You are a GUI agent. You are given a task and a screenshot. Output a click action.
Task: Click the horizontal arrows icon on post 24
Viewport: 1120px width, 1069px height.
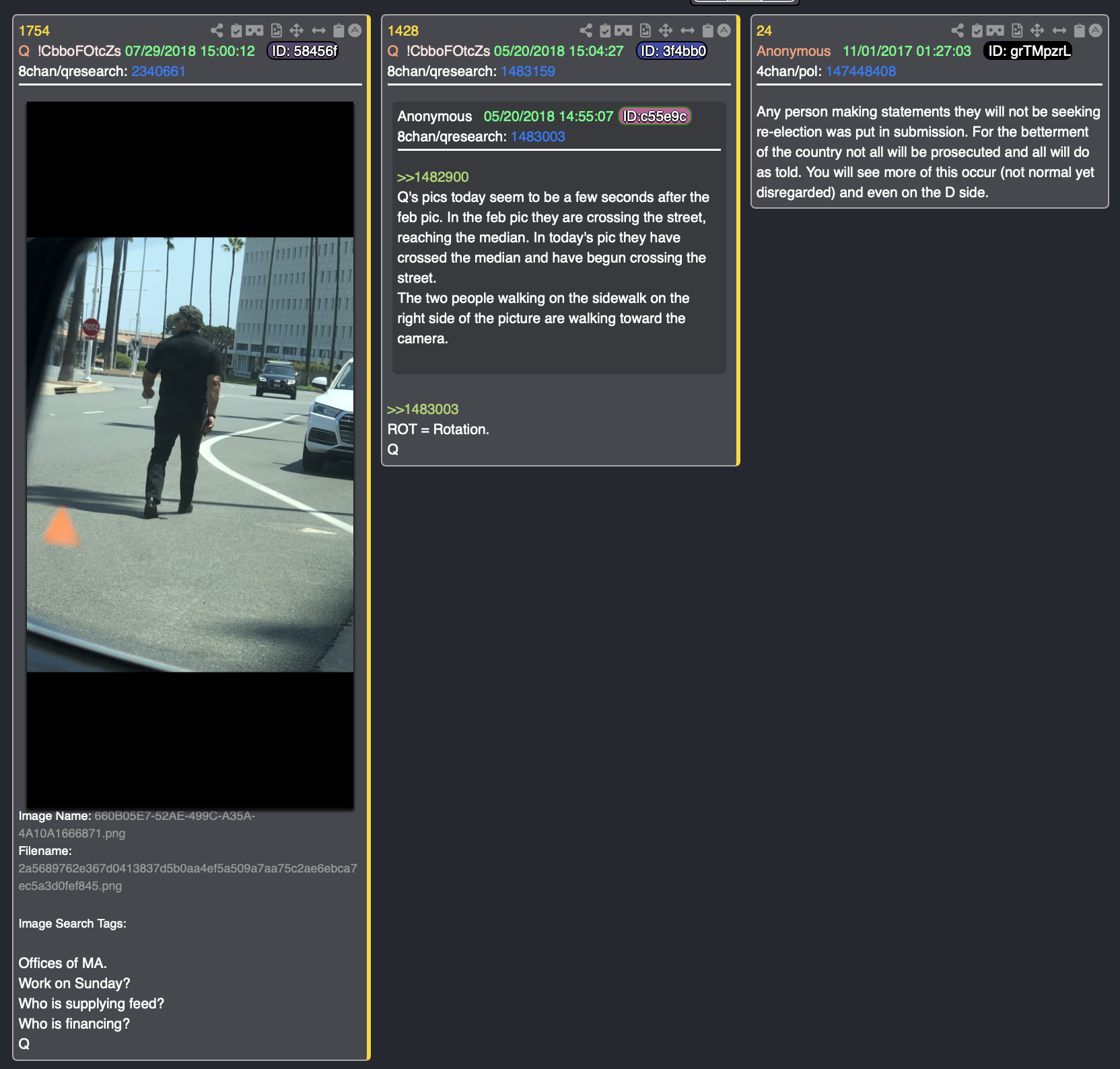point(1059,30)
